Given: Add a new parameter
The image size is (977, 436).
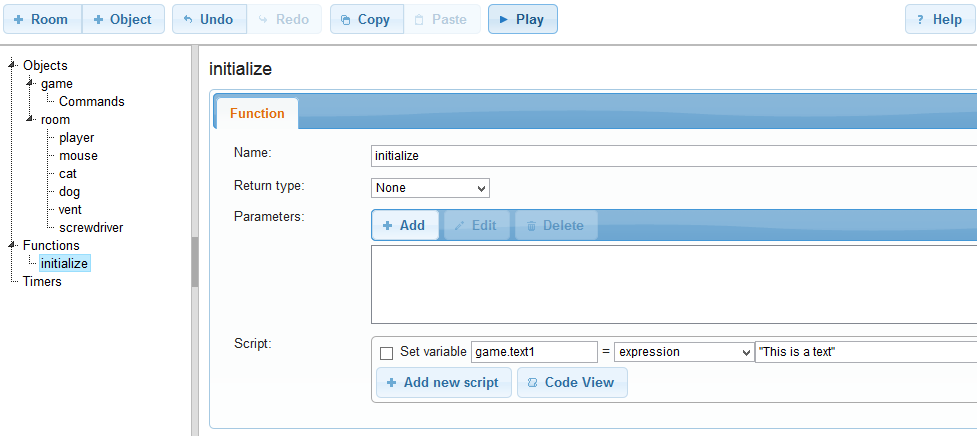Looking at the screenshot, I should click(x=404, y=226).
